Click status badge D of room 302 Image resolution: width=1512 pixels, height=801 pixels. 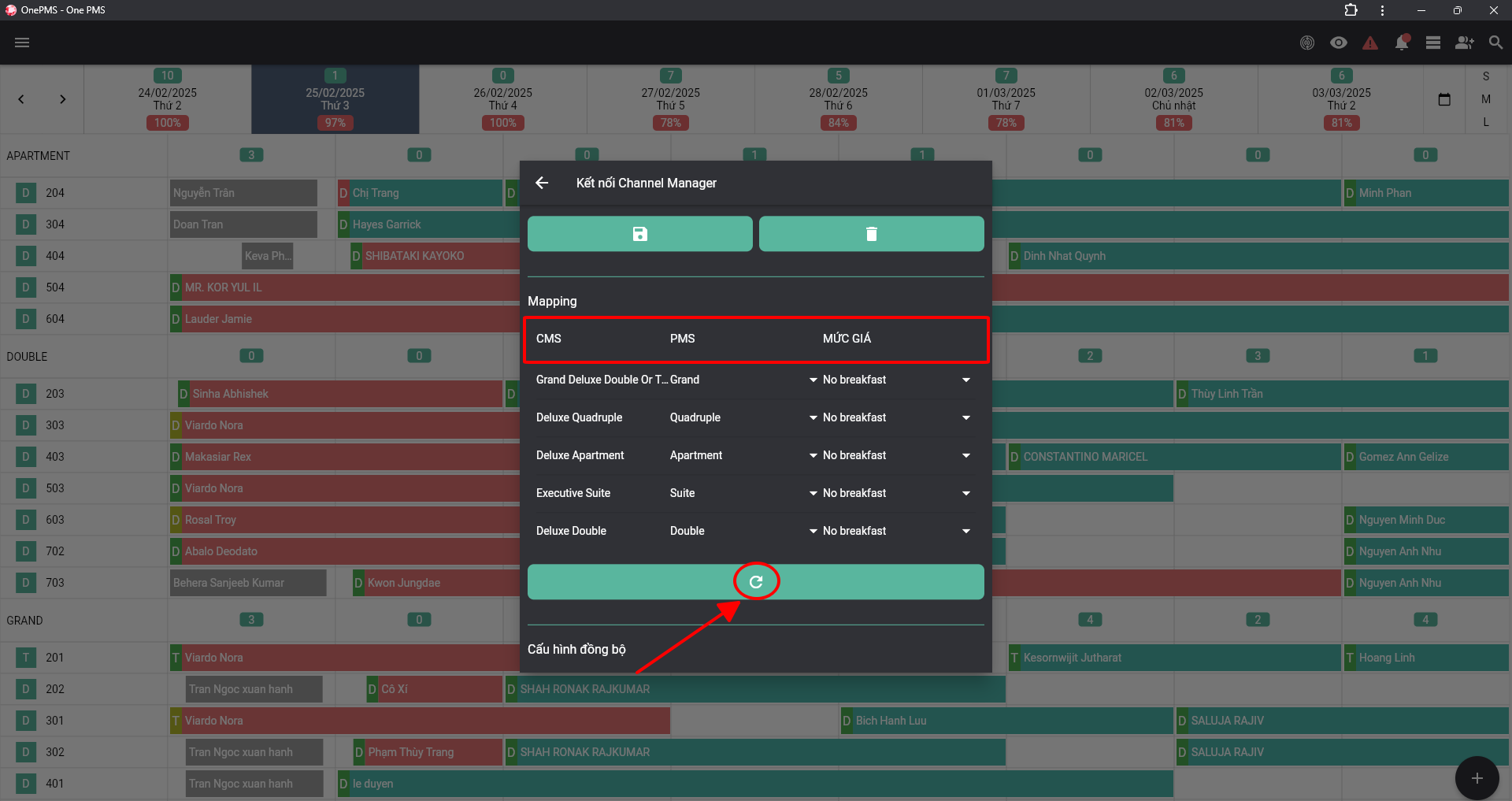[26, 752]
